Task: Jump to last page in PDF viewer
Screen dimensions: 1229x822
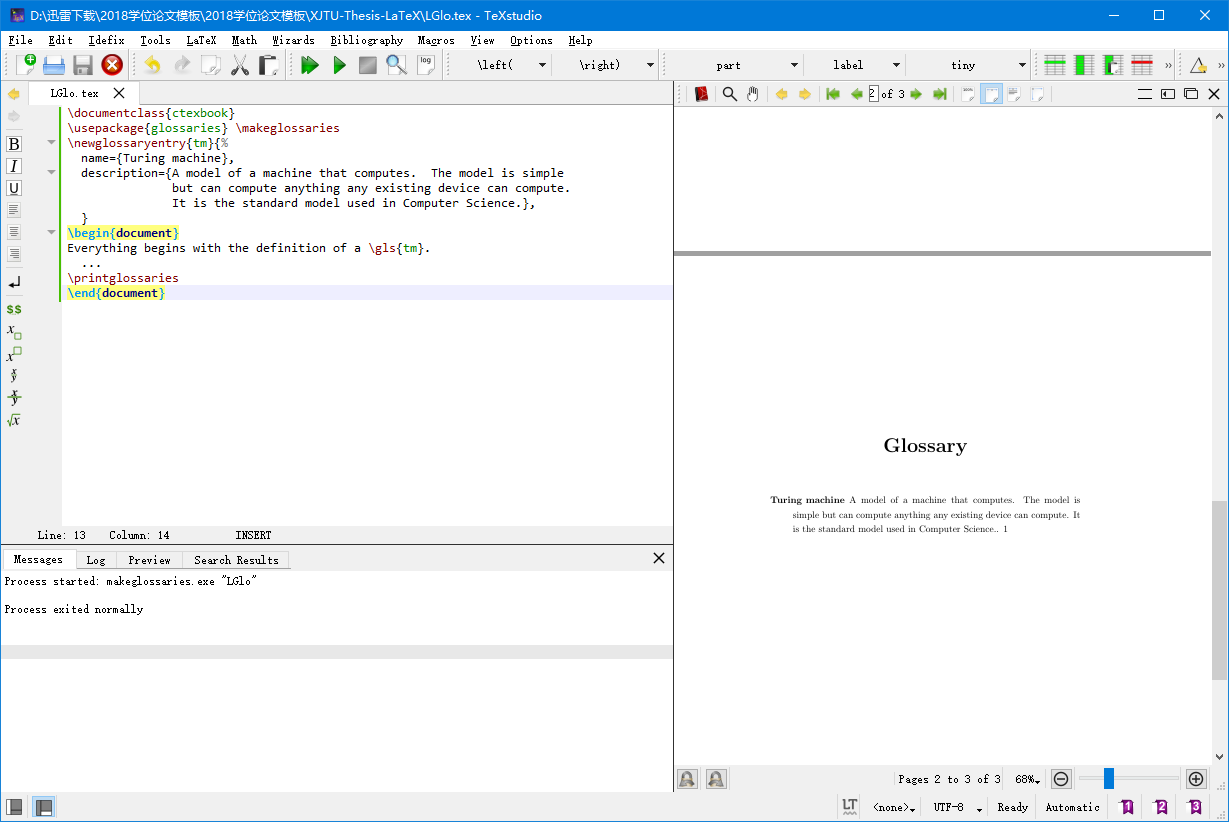Action: click(940, 94)
